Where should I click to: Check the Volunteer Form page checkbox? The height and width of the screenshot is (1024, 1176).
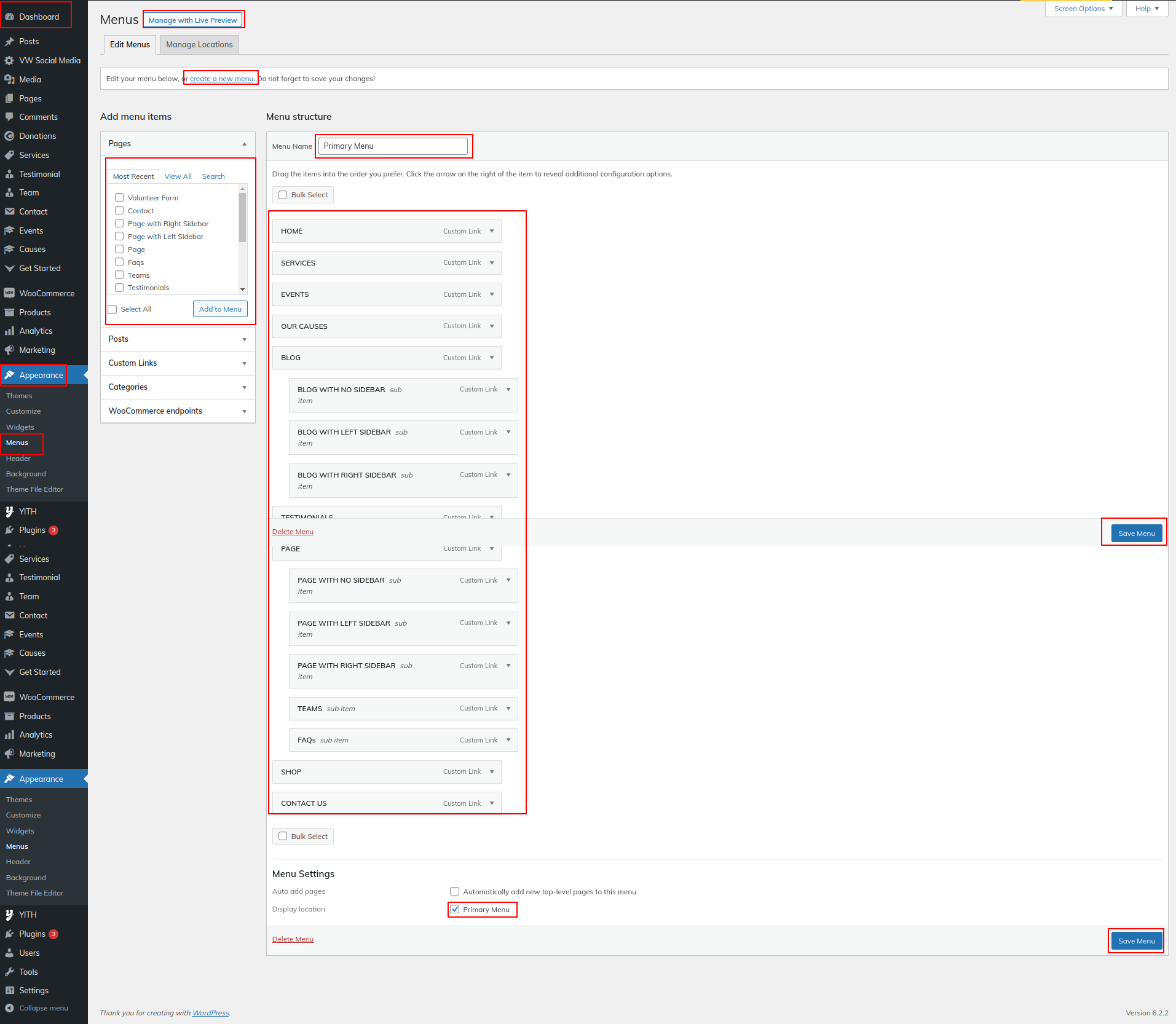[119, 197]
